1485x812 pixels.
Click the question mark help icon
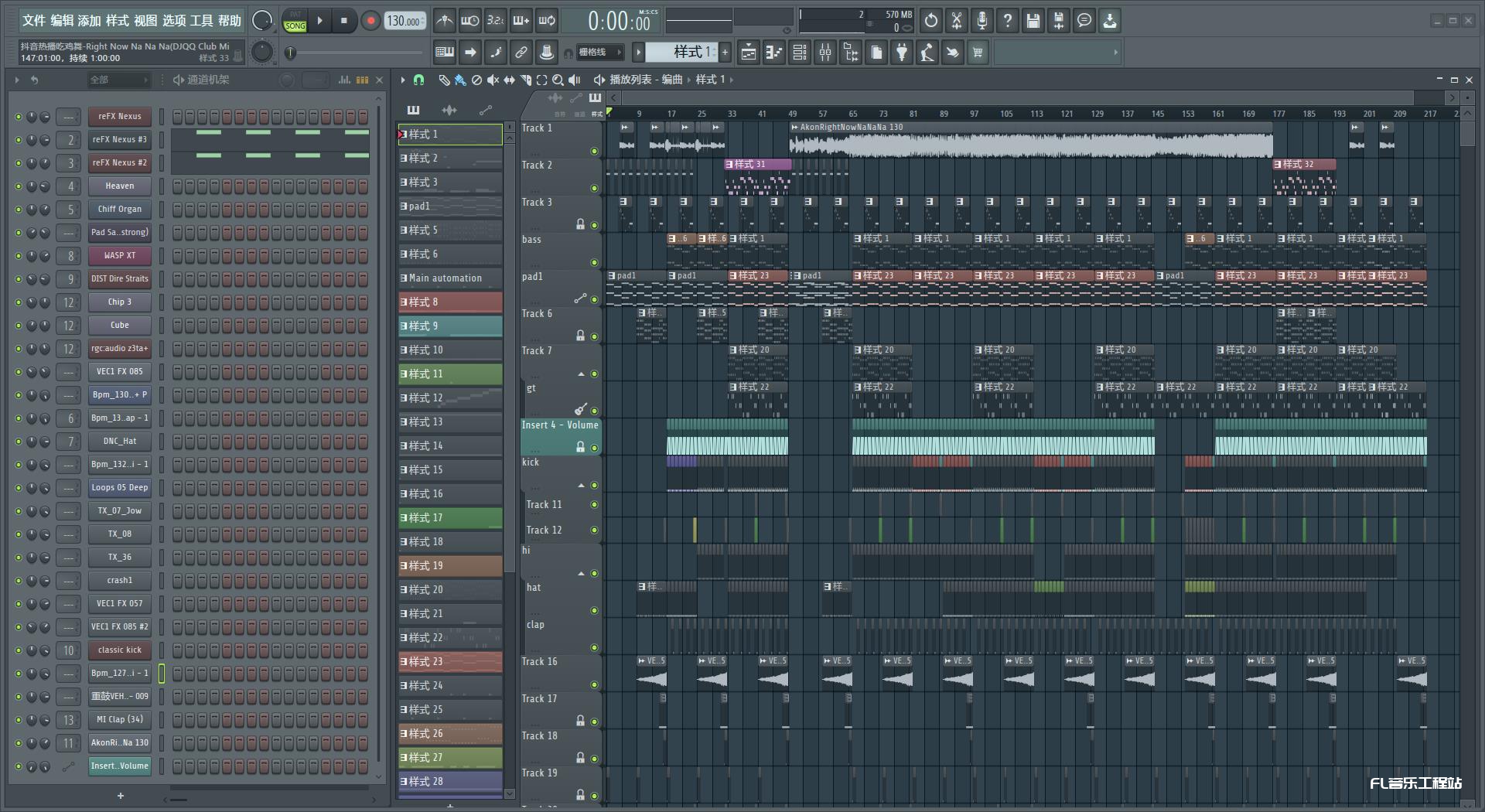1008,21
